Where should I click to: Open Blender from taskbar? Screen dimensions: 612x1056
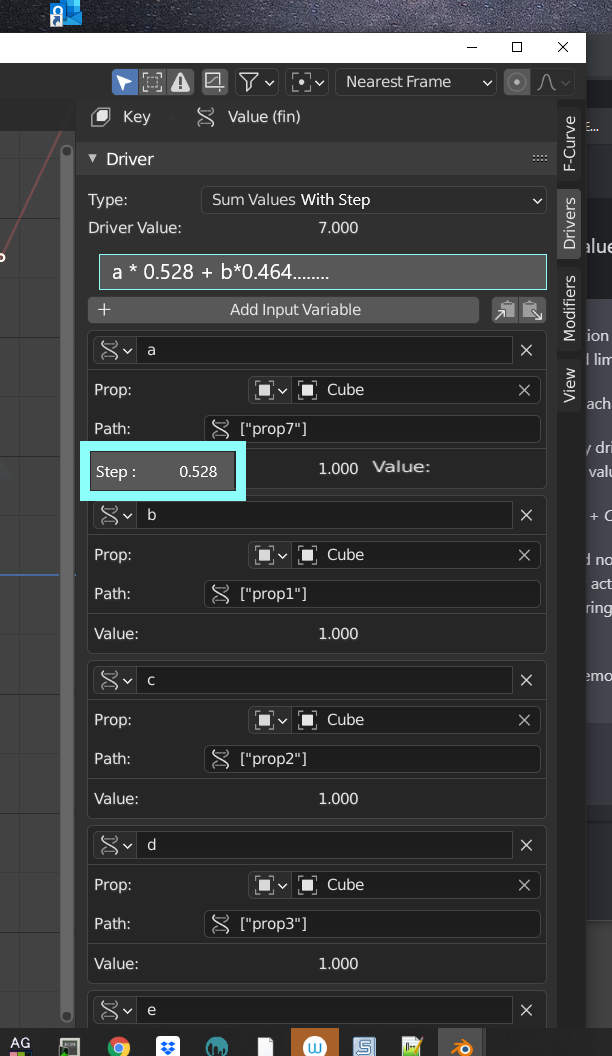461,1045
